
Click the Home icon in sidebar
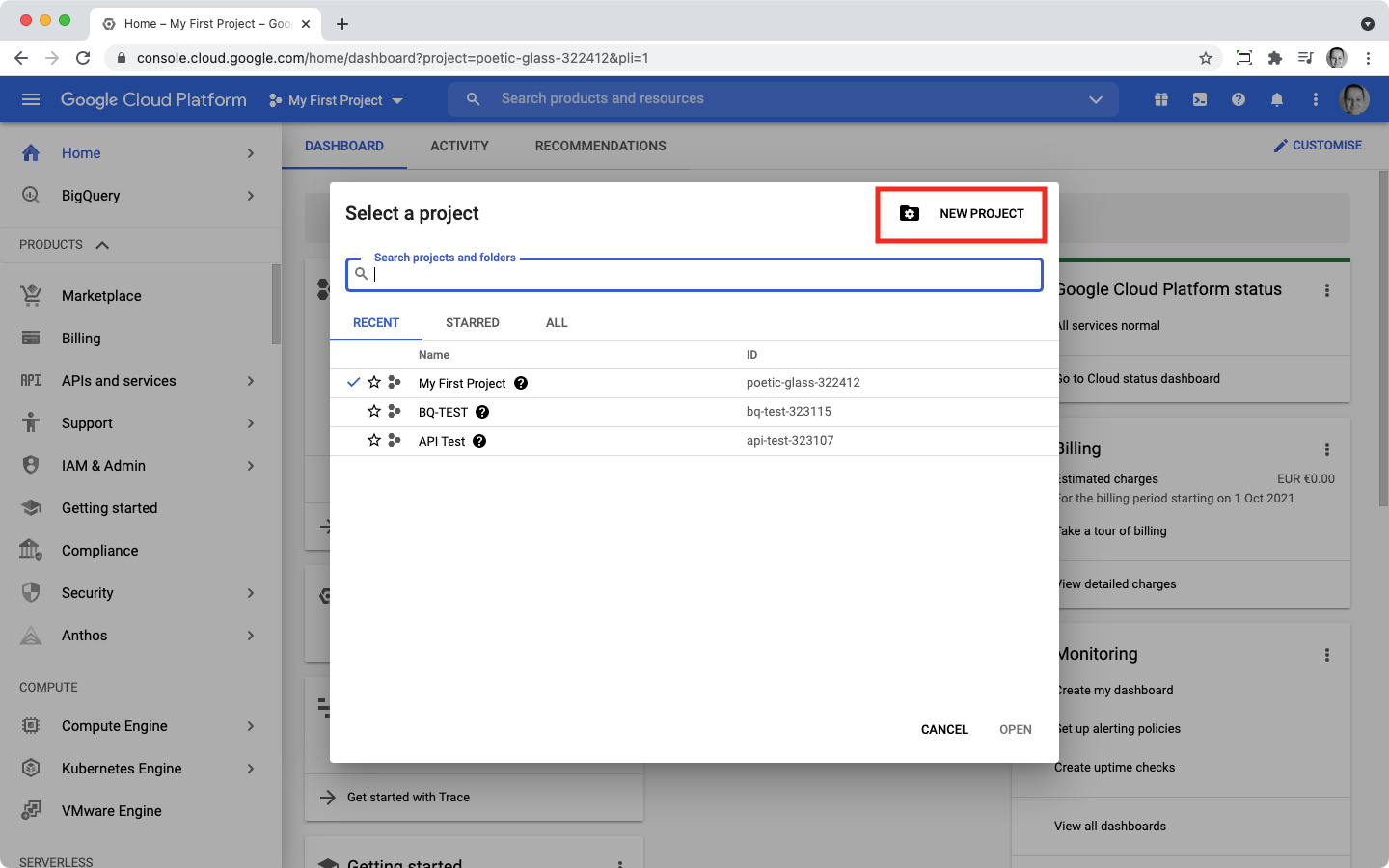coord(31,152)
